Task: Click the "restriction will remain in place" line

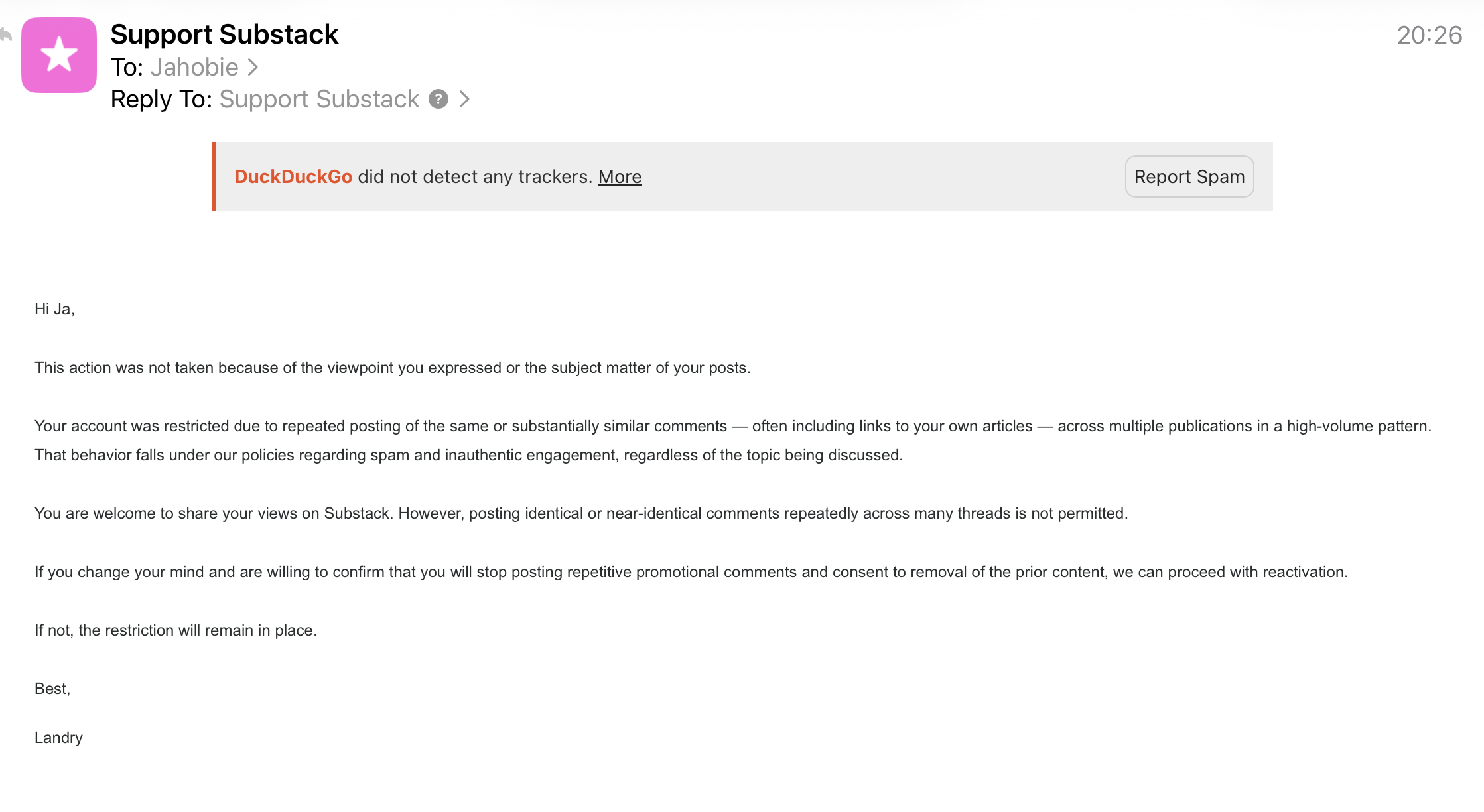Action: click(x=176, y=630)
